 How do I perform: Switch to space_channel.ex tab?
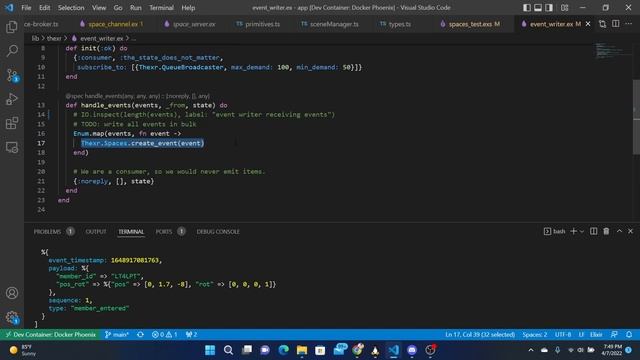coord(112,24)
